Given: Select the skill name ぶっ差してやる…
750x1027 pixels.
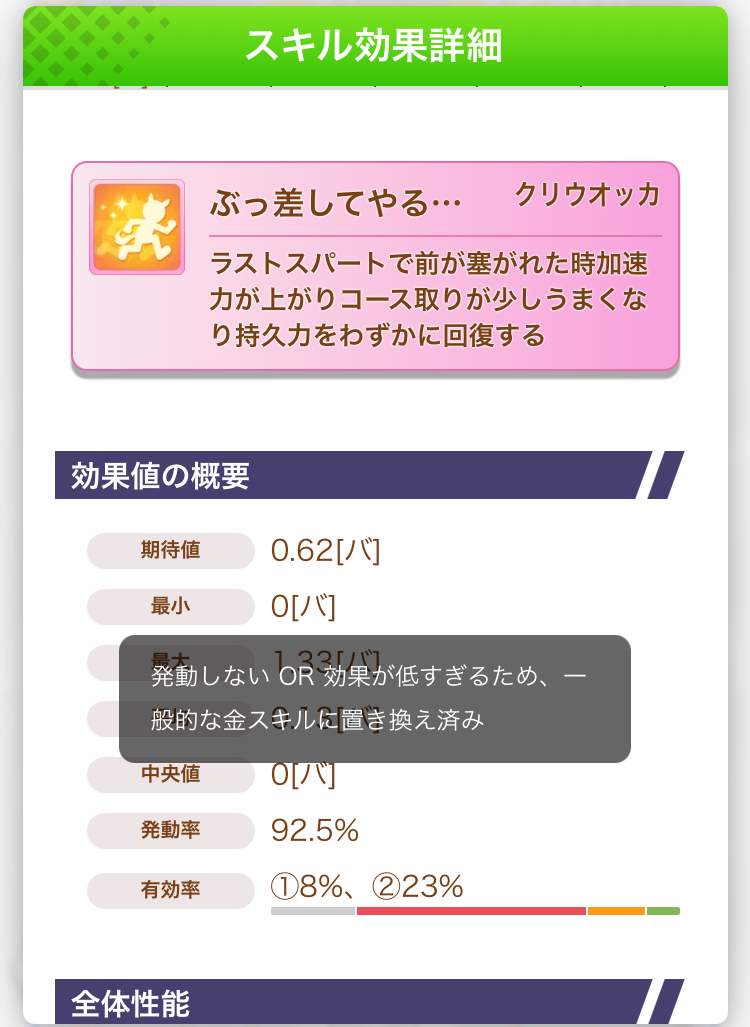Looking at the screenshot, I should 335,203.
